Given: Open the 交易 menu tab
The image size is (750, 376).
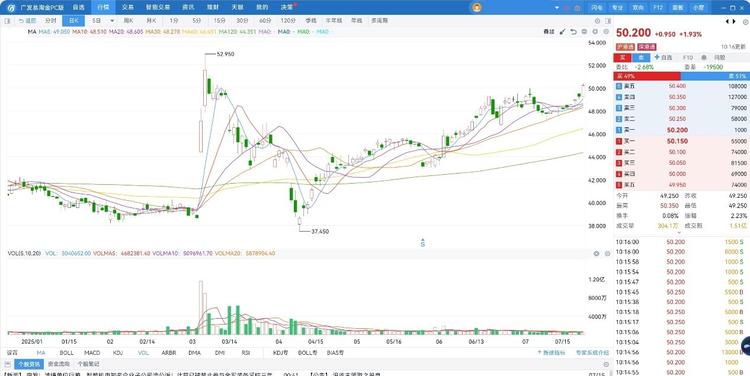Looking at the screenshot, I should click(127, 7).
